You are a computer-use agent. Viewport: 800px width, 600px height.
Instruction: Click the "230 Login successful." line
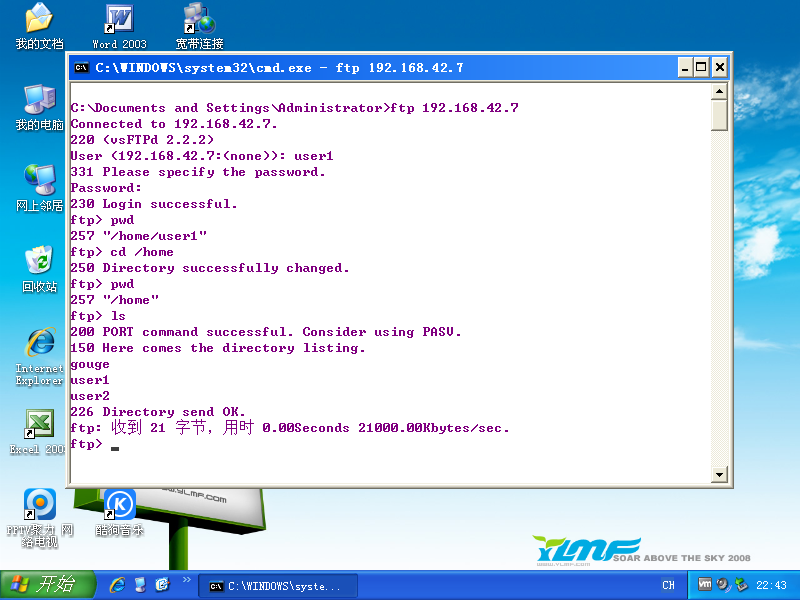(154, 204)
